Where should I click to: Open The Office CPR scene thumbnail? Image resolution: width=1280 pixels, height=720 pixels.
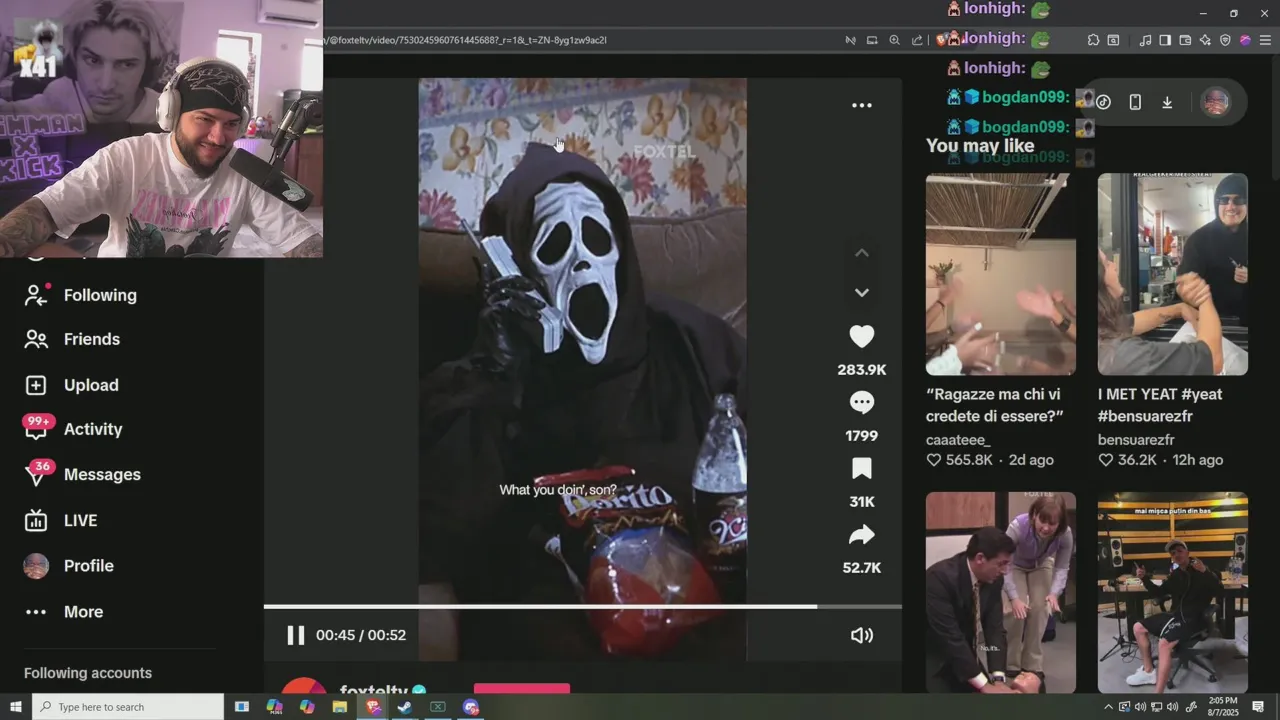[x=1000, y=592]
